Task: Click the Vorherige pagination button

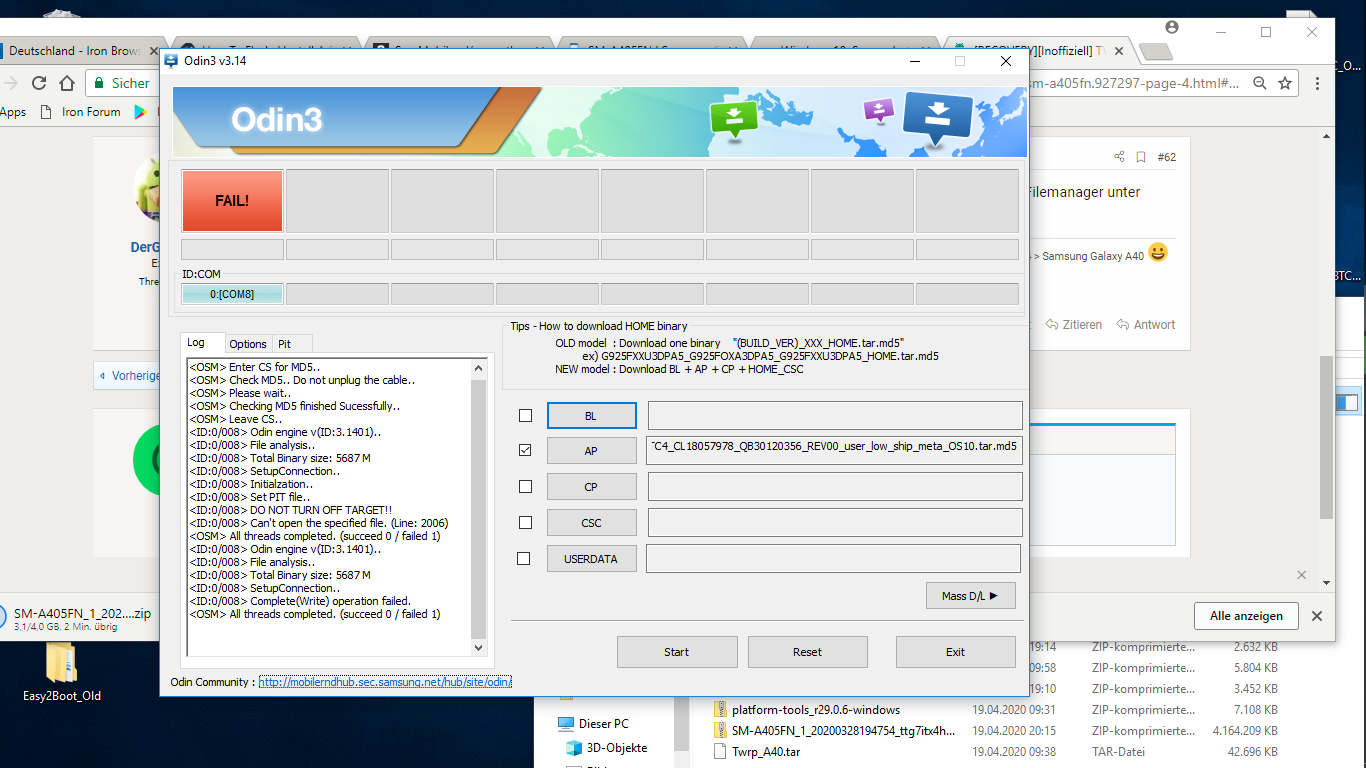Action: click(130, 375)
